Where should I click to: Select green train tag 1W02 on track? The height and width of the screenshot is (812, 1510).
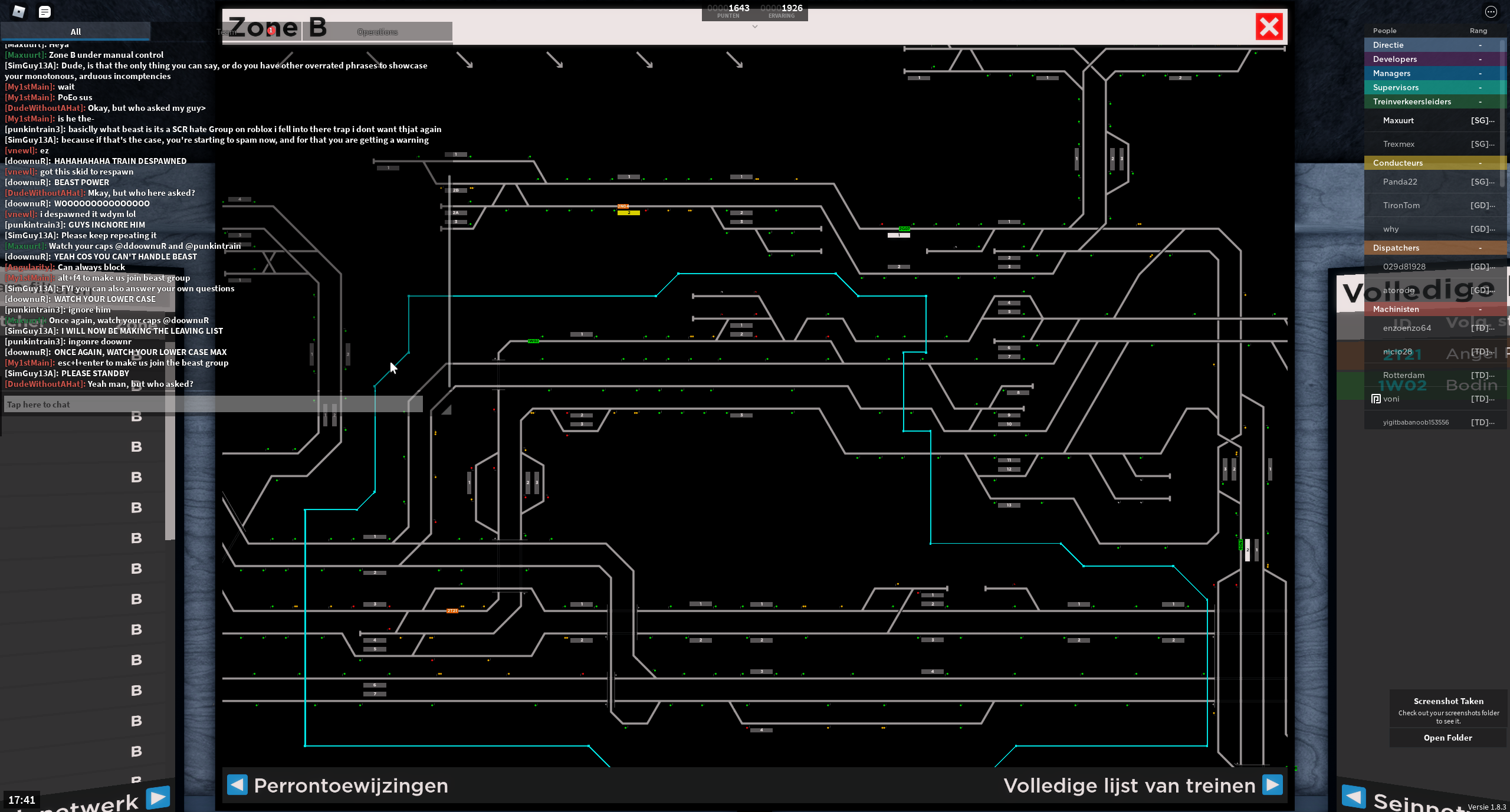533,341
